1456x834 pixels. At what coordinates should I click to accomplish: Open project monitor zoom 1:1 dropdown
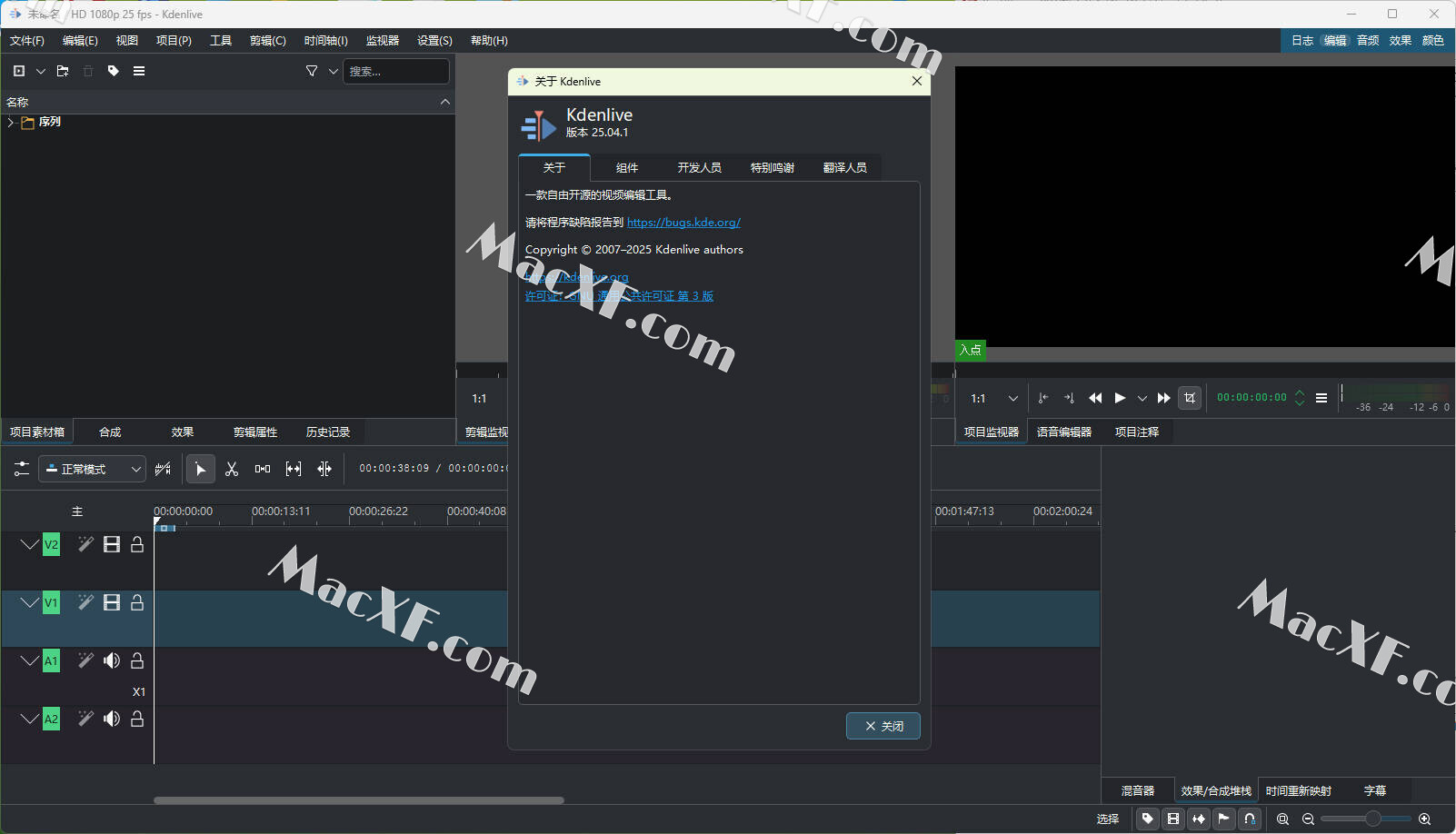pos(994,398)
